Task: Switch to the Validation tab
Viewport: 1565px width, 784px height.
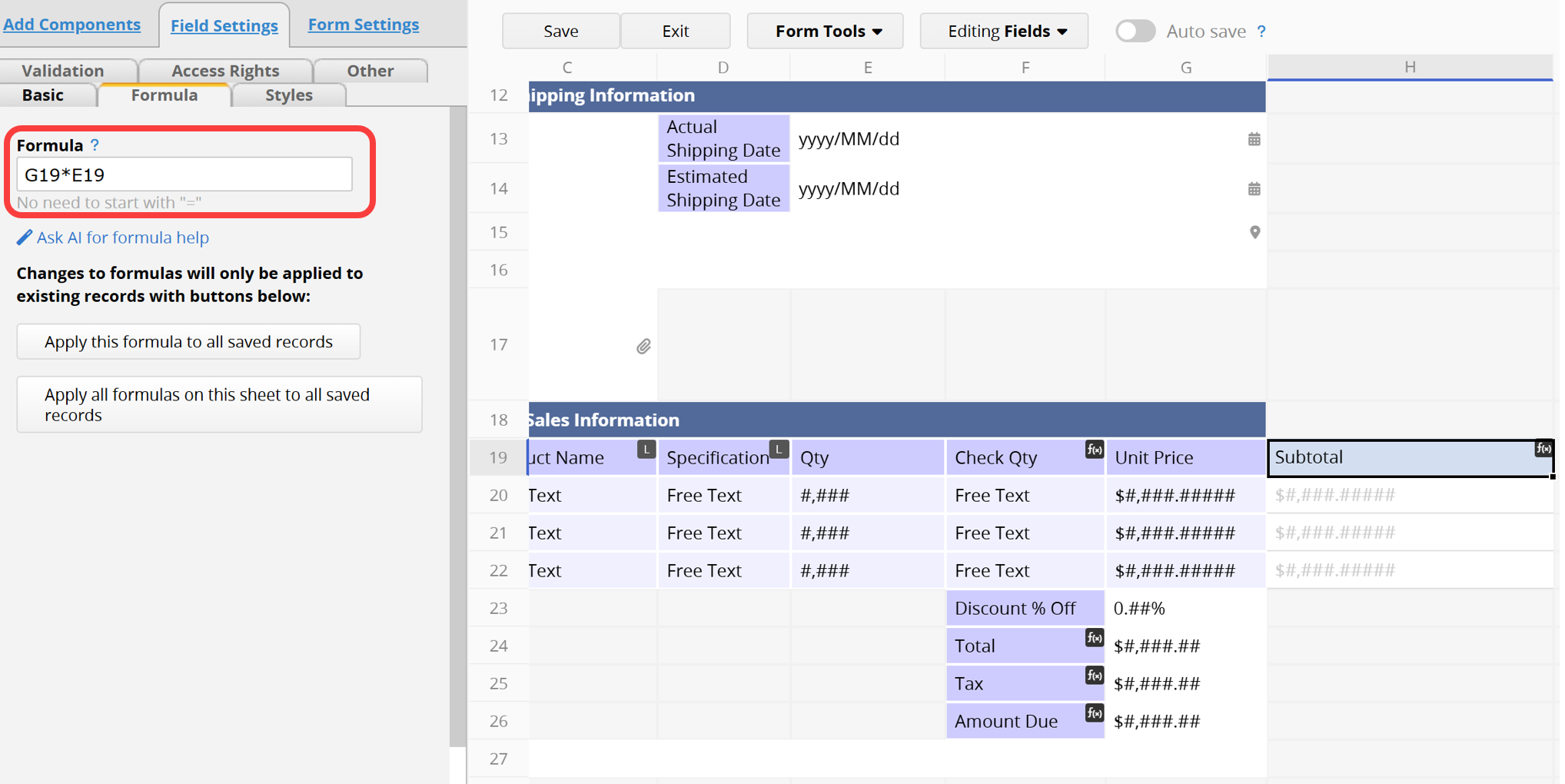Action: [x=63, y=71]
